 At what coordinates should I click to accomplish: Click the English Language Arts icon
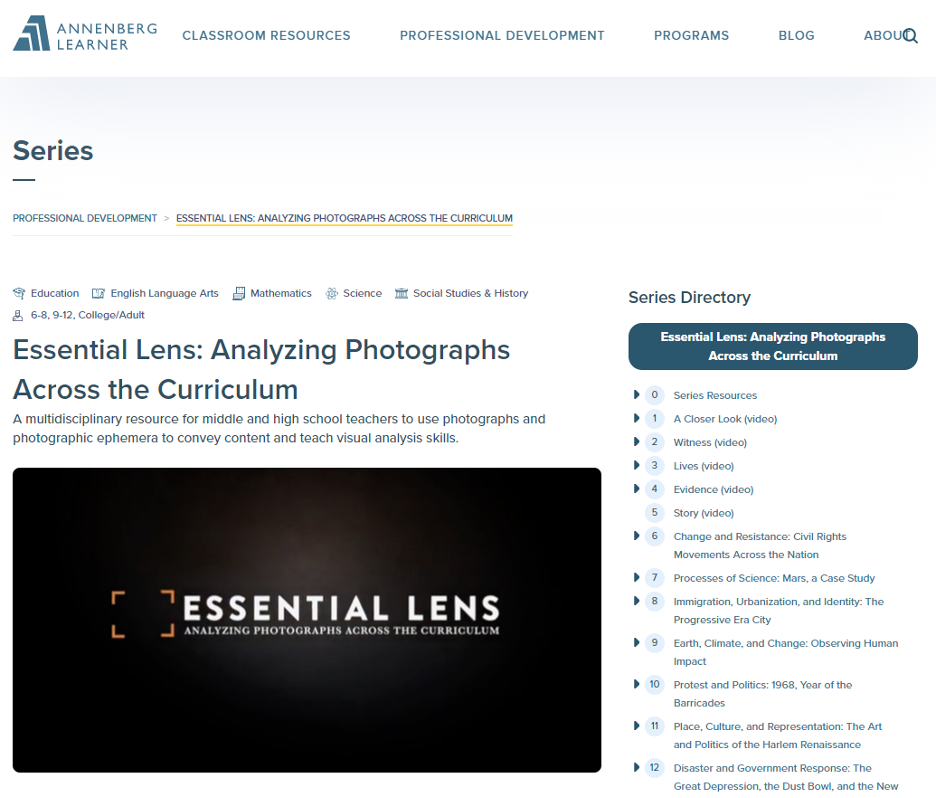click(98, 293)
